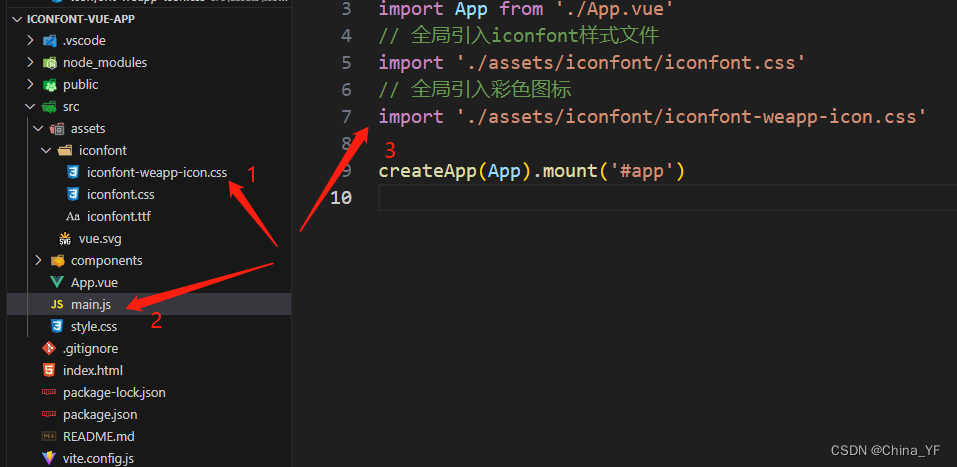Click the comment text on line 4
Screen dimensions: 957x467
point(519,36)
